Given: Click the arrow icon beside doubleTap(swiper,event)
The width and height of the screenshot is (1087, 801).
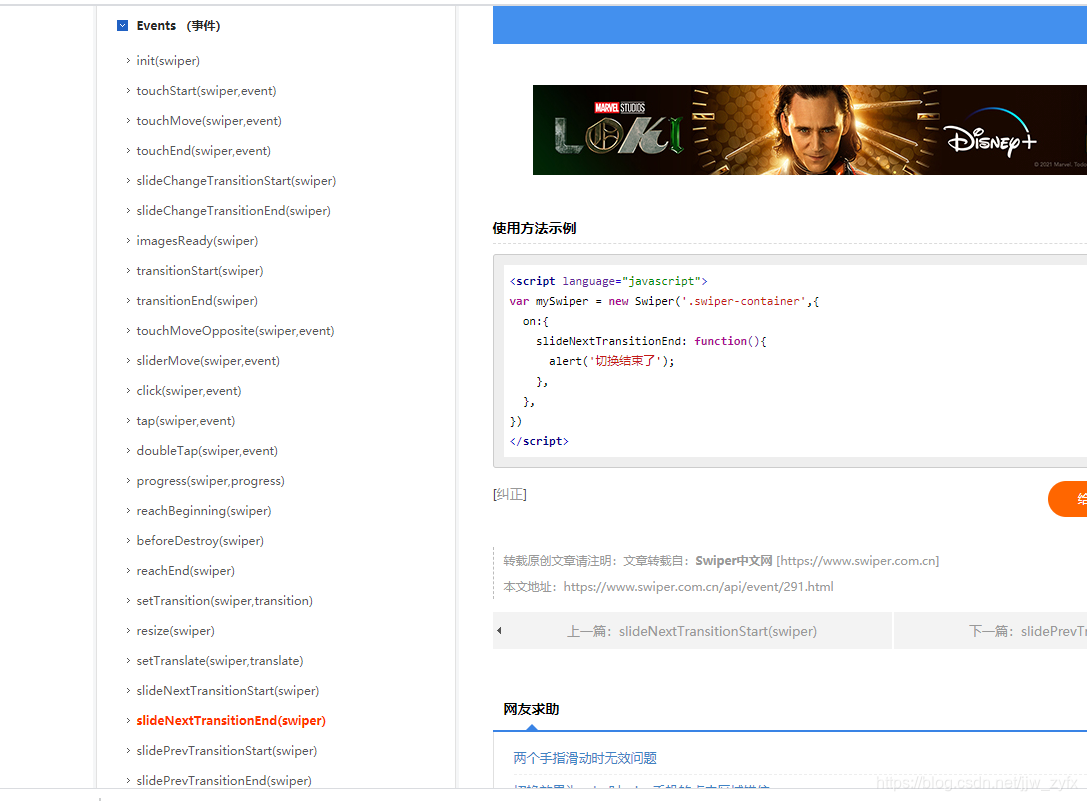Looking at the screenshot, I should 127,450.
